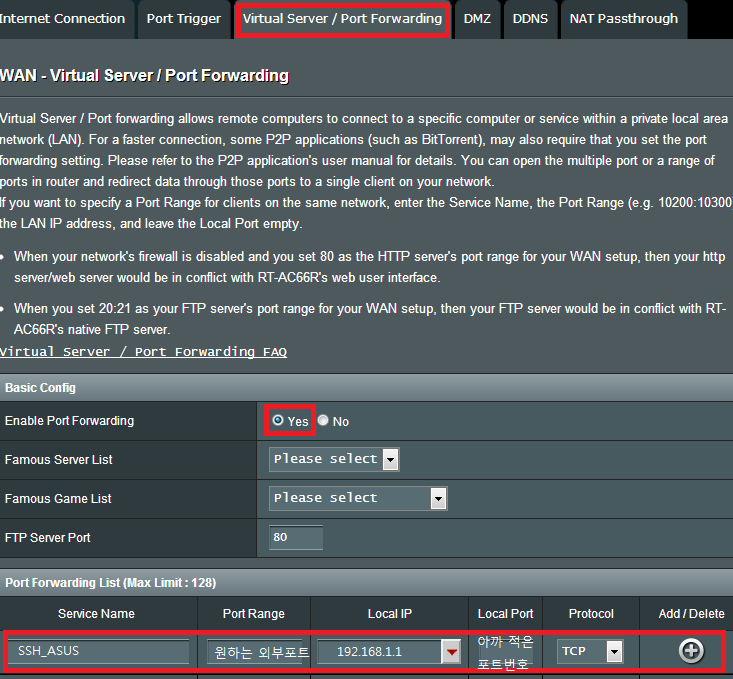The image size is (733, 679).
Task: Open Virtual Server / Port Forwarding FAQ link
Action: click(x=143, y=352)
